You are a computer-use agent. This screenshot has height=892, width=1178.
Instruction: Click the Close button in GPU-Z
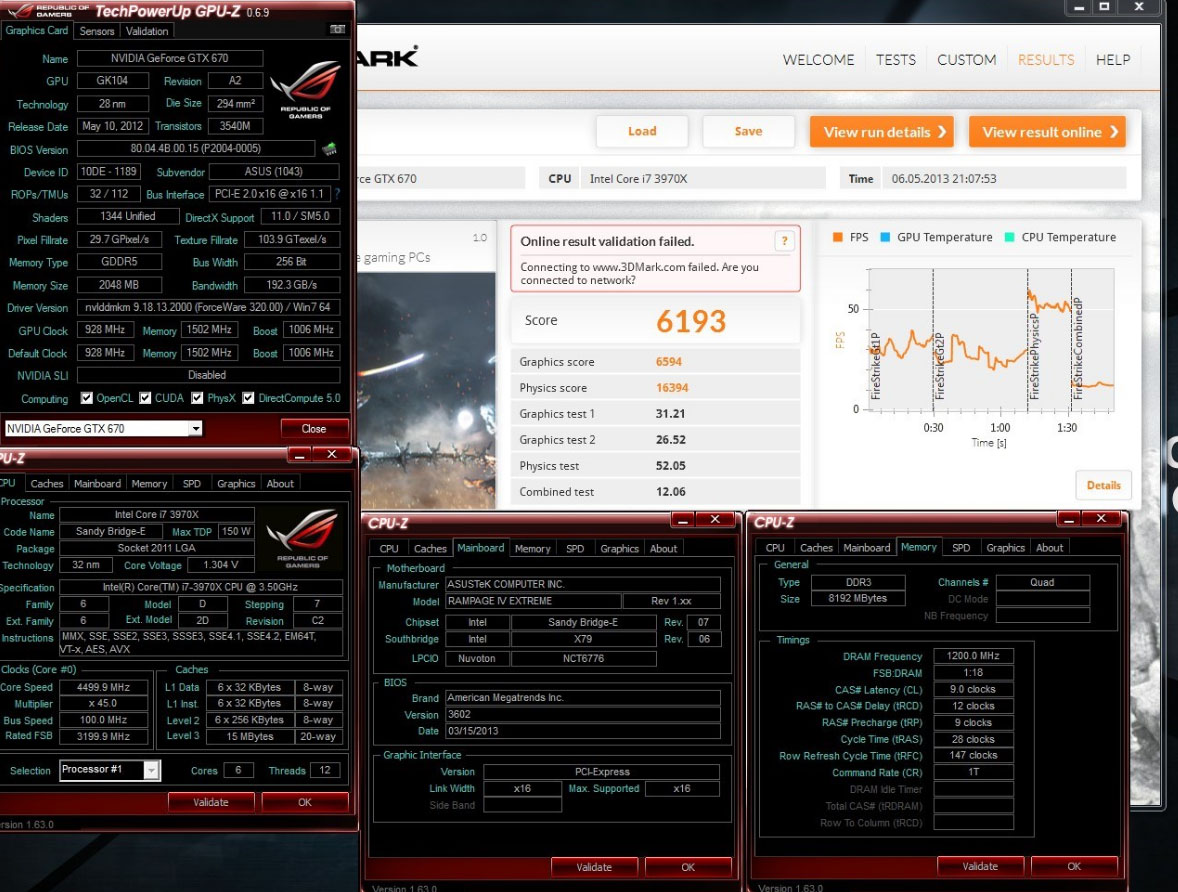314,428
